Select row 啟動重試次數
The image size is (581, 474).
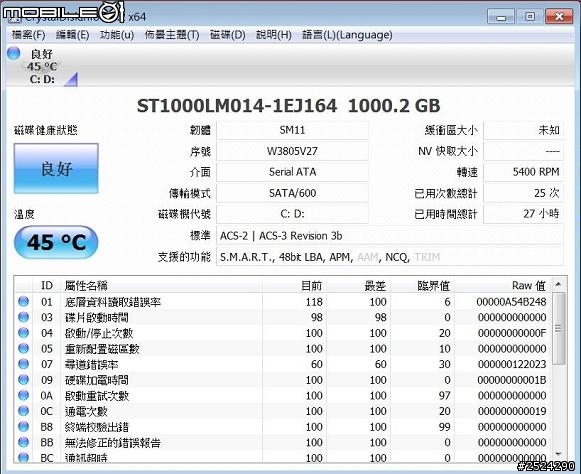[283, 396]
